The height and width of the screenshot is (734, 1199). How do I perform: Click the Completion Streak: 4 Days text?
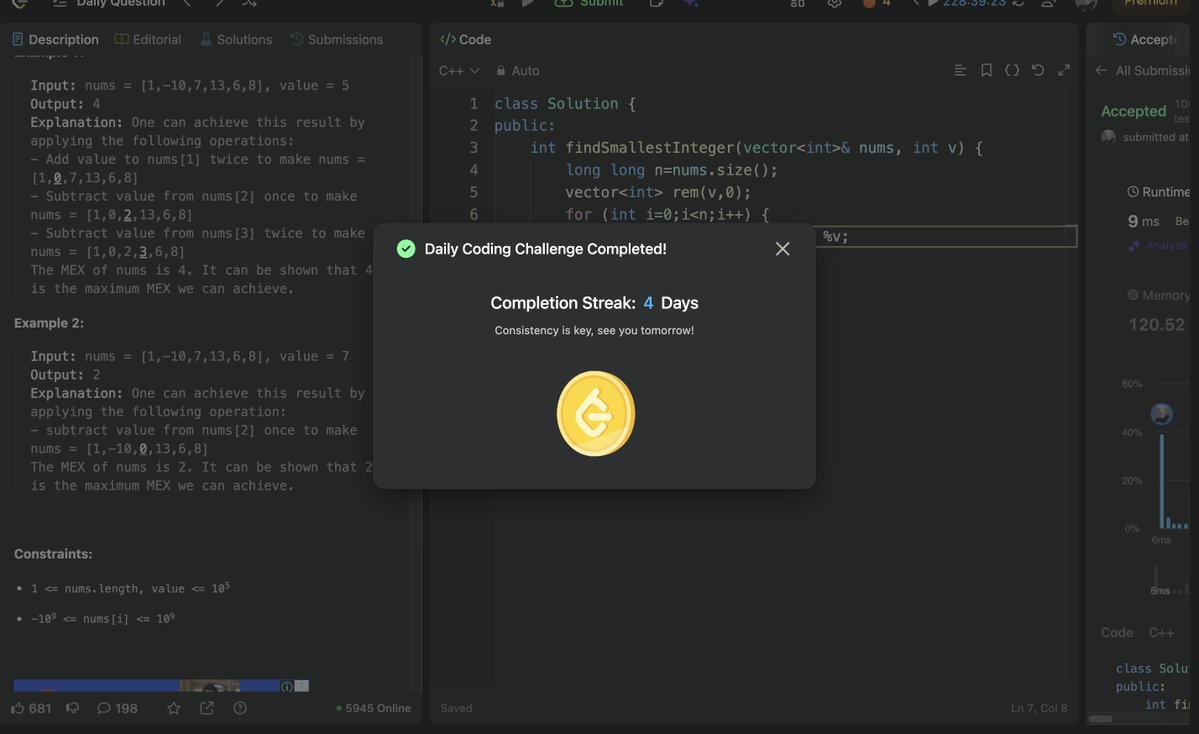point(594,303)
